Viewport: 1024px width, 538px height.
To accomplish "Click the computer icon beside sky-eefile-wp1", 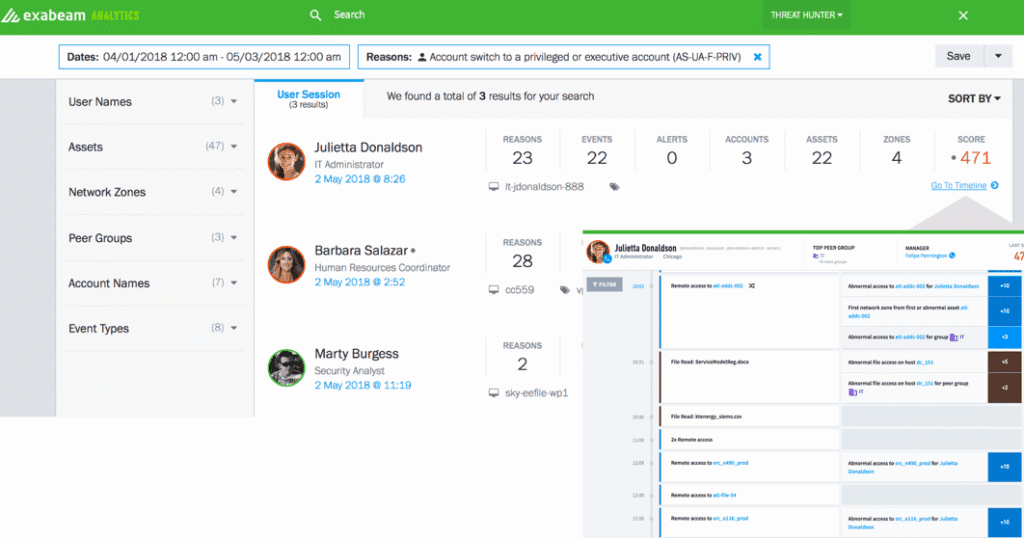I will [494, 393].
